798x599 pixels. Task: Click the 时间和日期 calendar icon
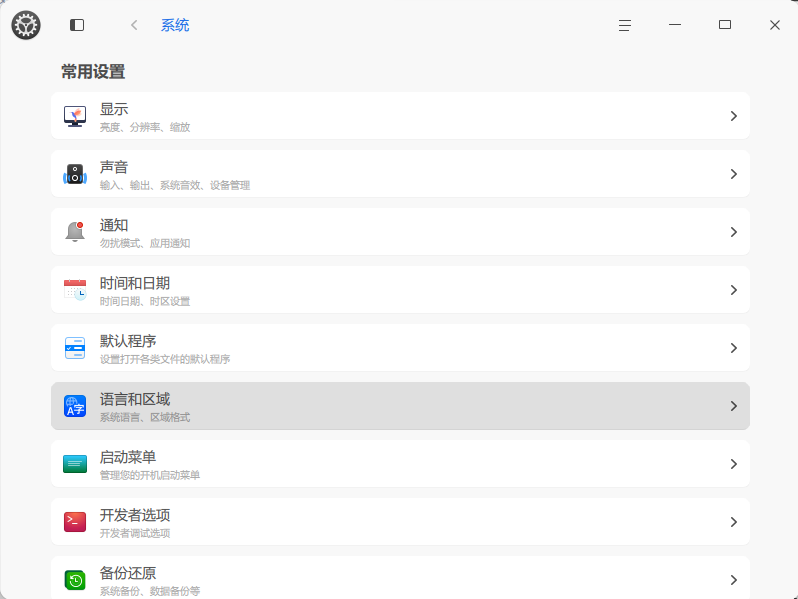coord(75,290)
